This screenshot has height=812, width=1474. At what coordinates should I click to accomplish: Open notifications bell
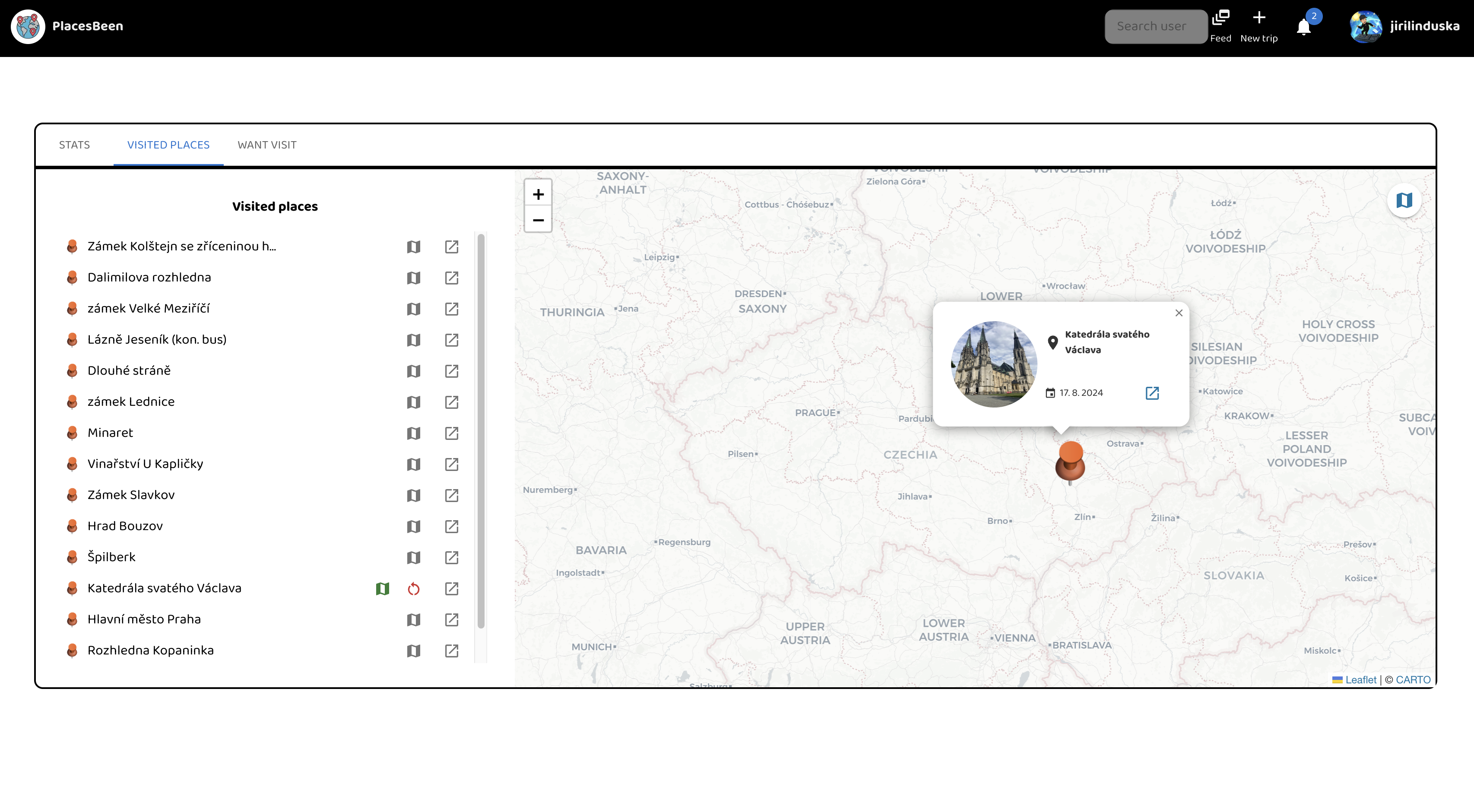(1303, 27)
